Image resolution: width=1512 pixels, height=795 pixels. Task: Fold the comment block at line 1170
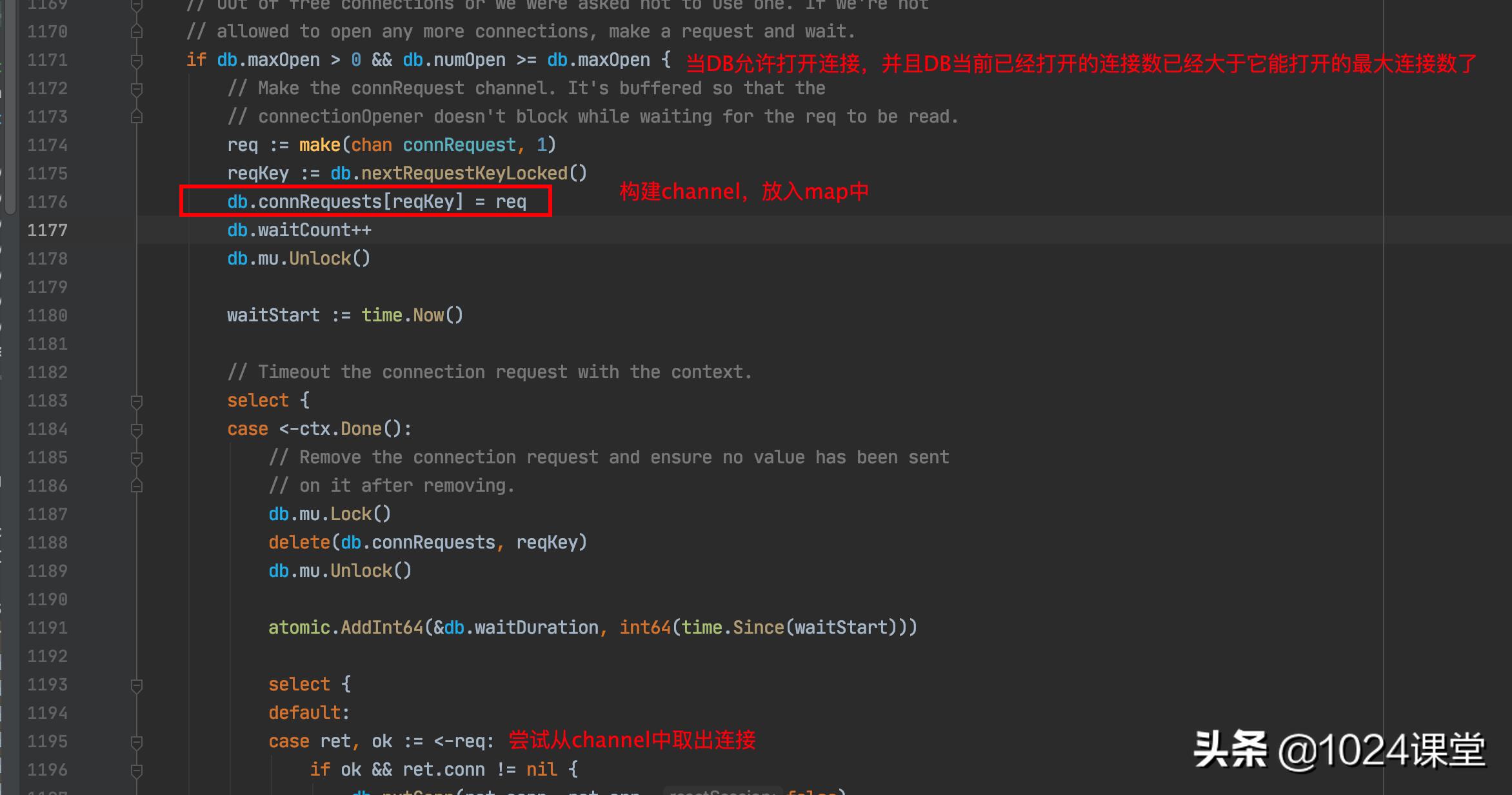tap(135, 31)
